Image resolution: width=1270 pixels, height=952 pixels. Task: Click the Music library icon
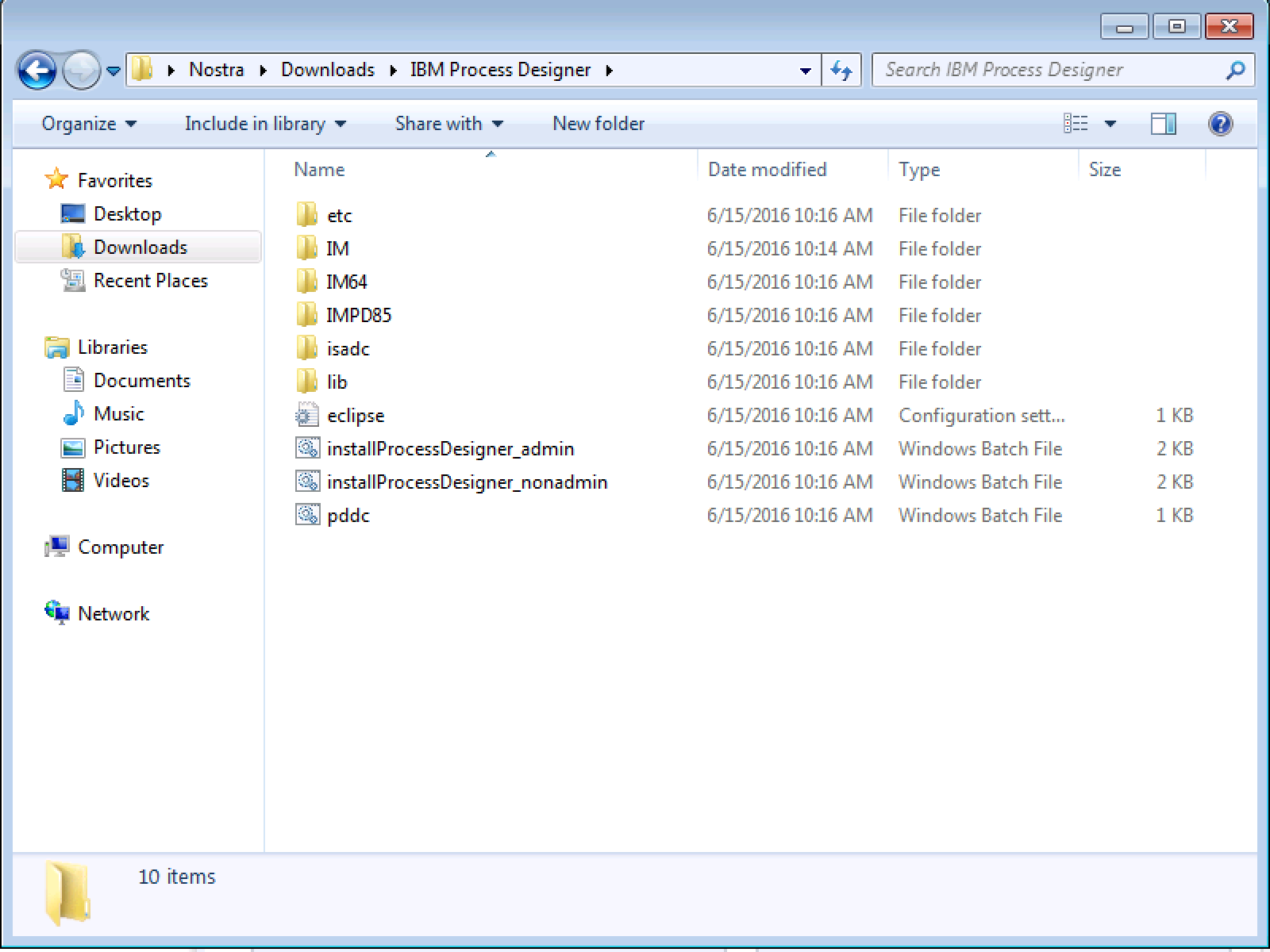(73, 413)
